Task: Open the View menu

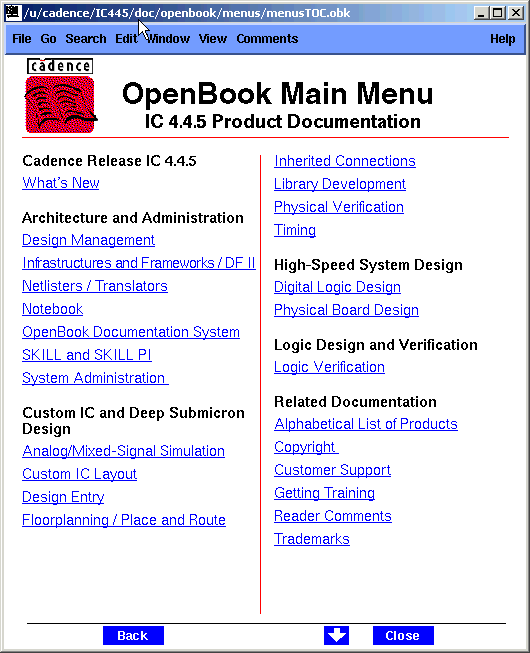Action: (213, 39)
